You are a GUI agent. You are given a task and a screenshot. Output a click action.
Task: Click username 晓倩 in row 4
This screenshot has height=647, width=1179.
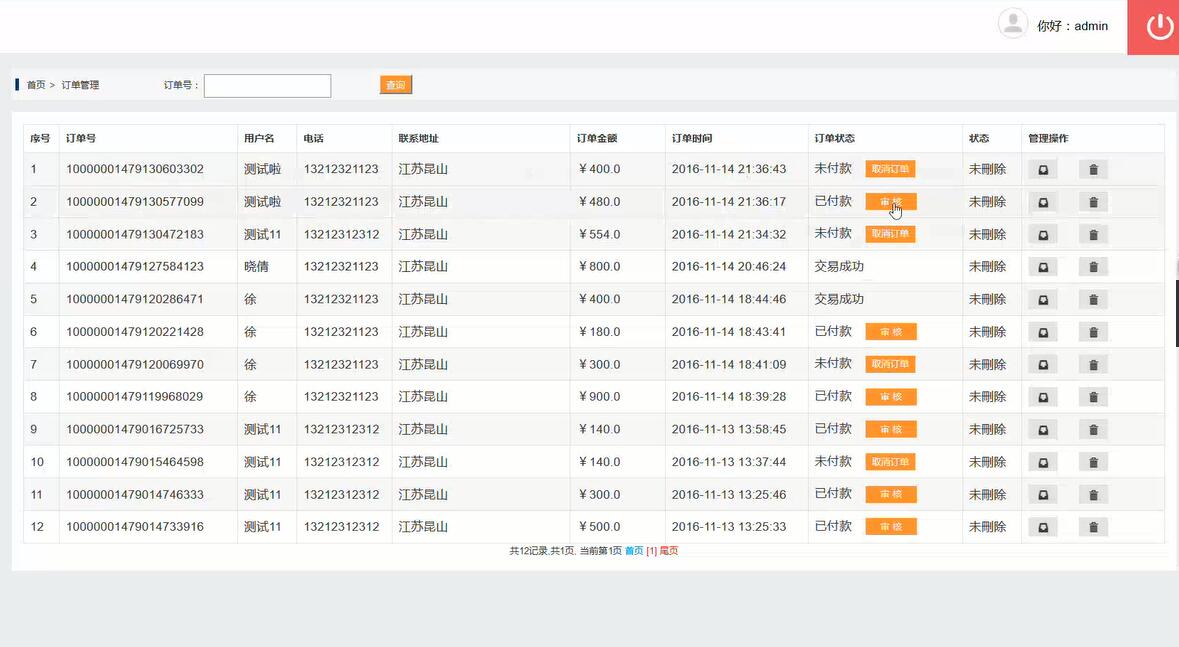pyautogui.click(x=256, y=266)
